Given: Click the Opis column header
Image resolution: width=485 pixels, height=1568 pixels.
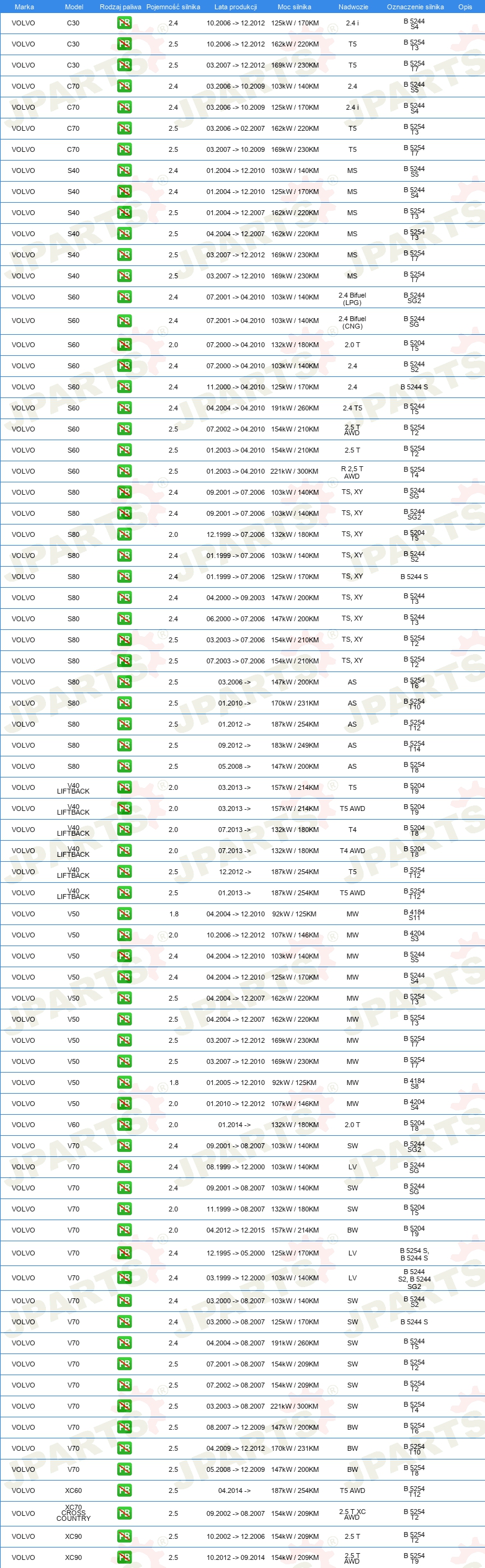Looking at the screenshot, I should coord(465,7).
